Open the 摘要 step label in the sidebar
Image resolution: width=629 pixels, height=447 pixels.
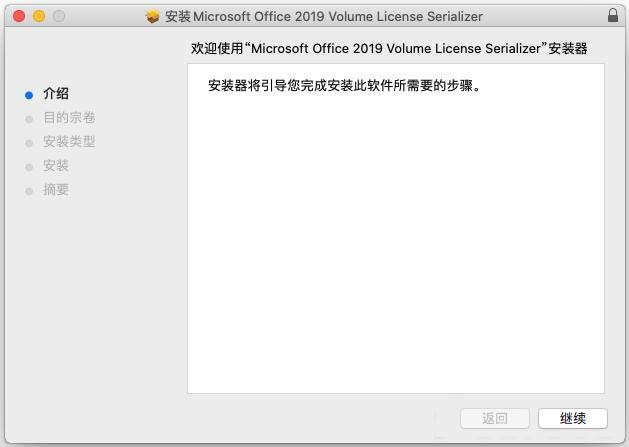pos(56,190)
